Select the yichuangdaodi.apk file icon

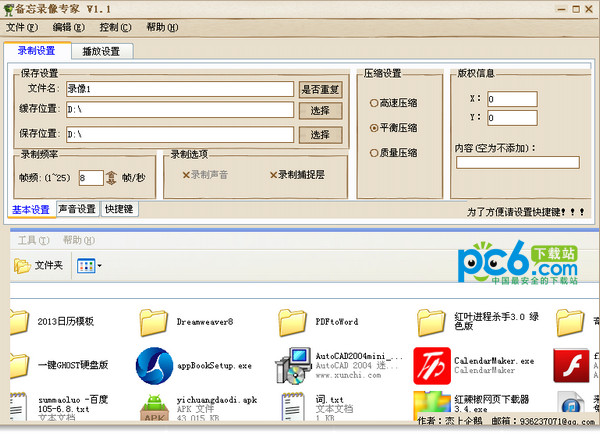pos(154,408)
